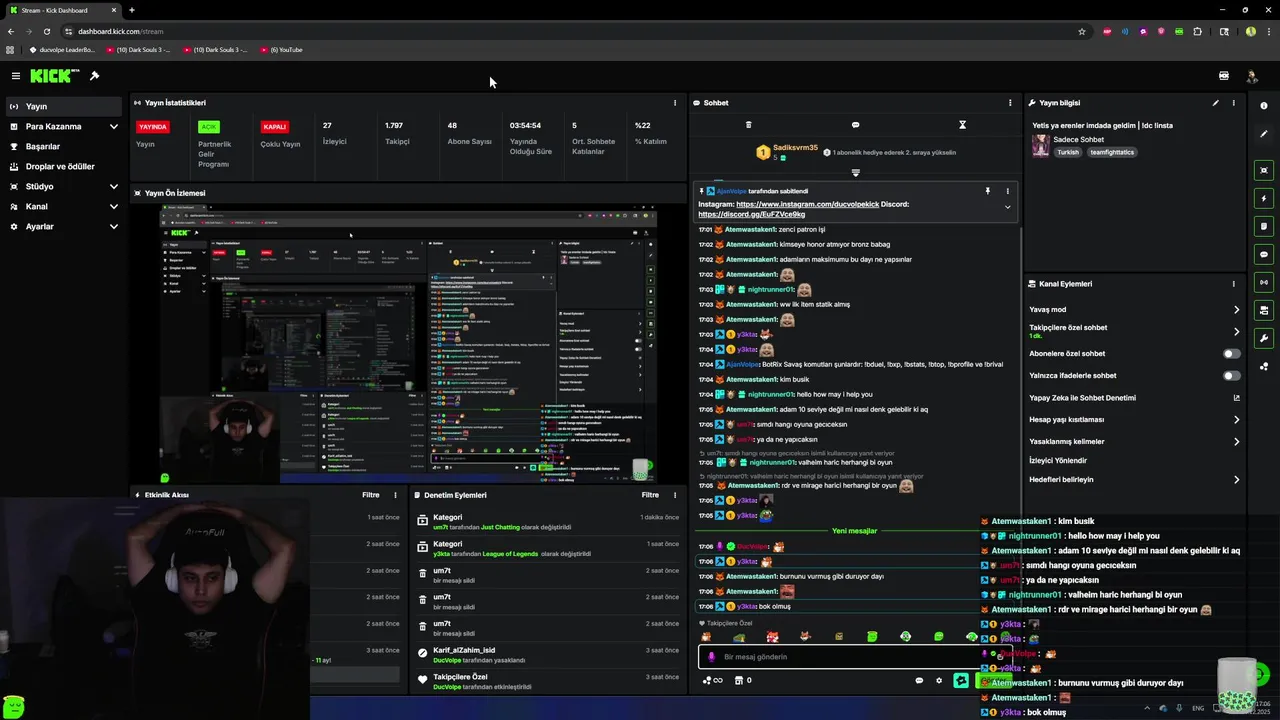Edit stream info with pencil icon
The height and width of the screenshot is (720, 1280).
[x=1216, y=103]
